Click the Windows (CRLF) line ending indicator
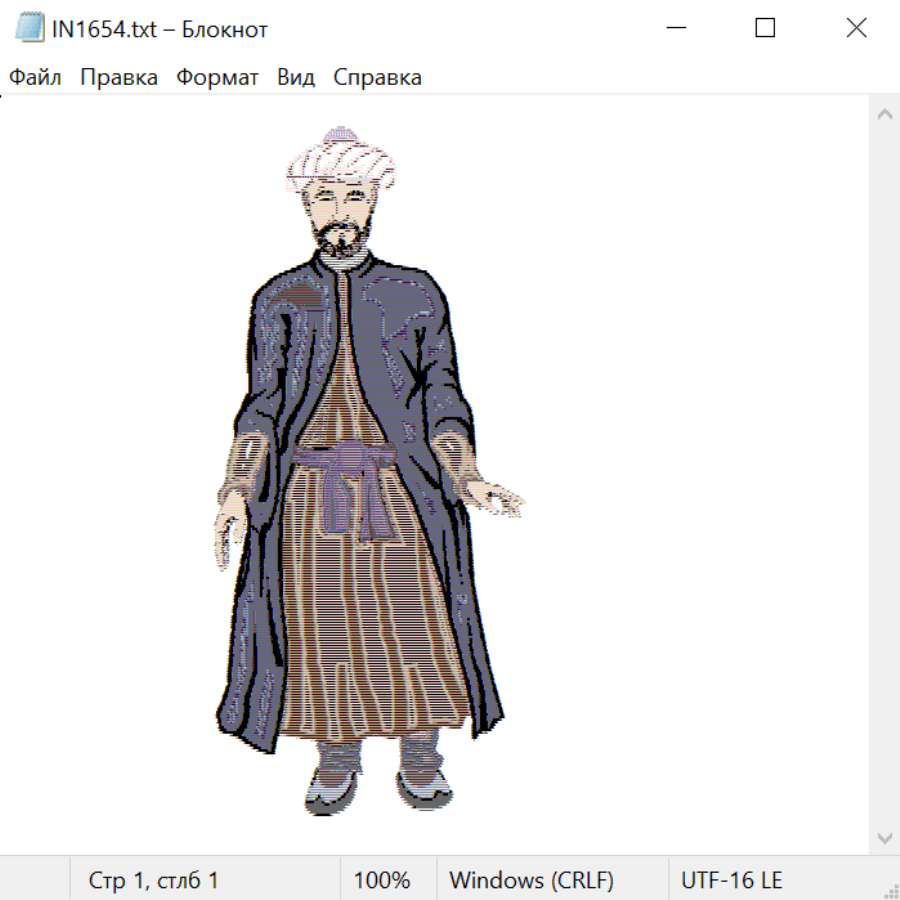 [x=531, y=880]
